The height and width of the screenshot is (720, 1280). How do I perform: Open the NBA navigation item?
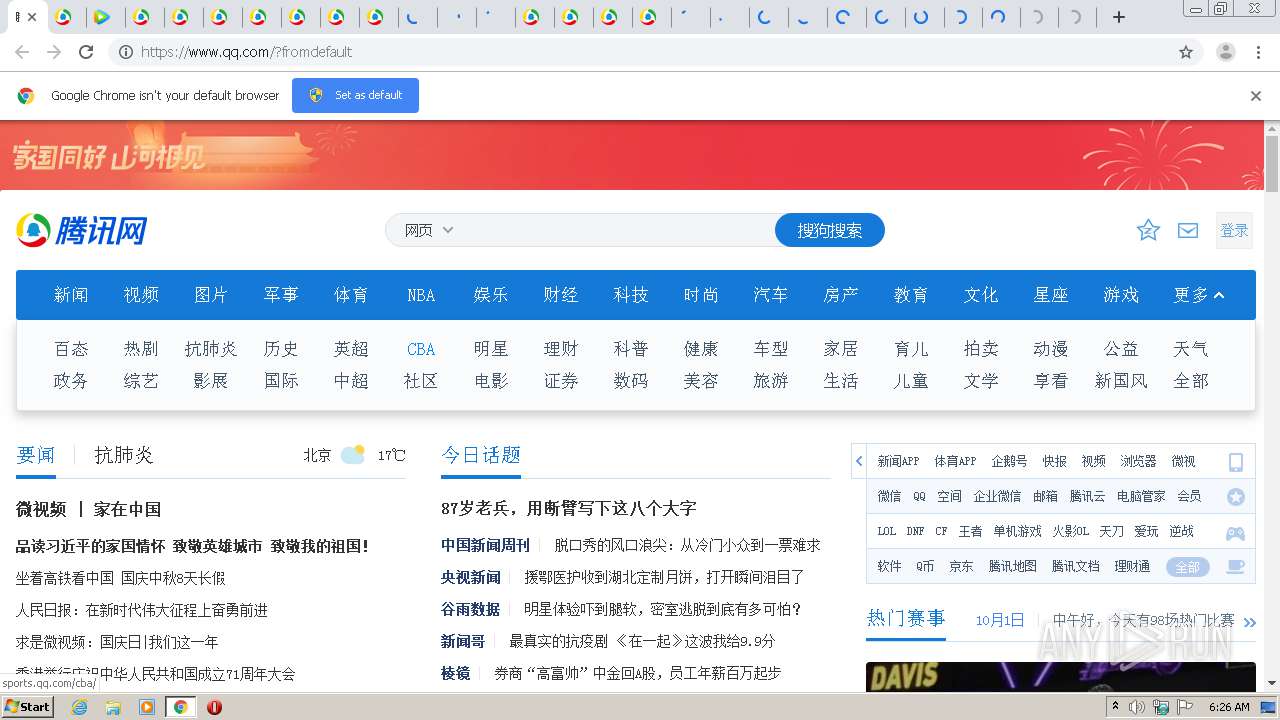pyautogui.click(x=421, y=295)
